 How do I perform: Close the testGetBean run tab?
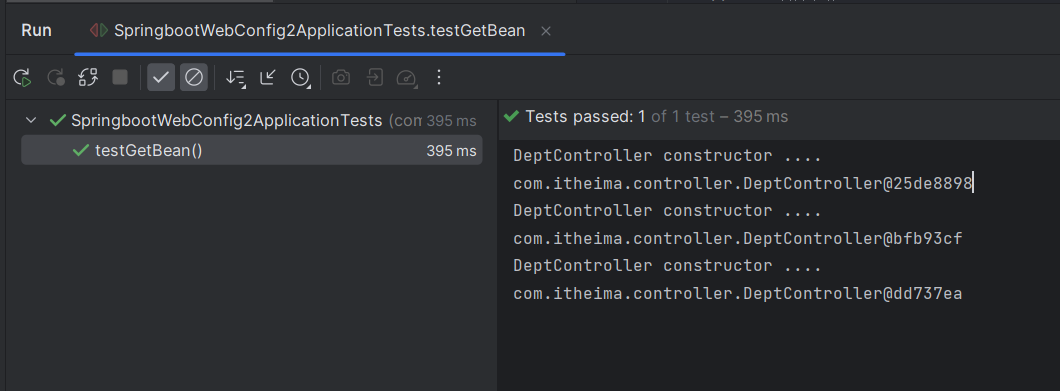546,31
